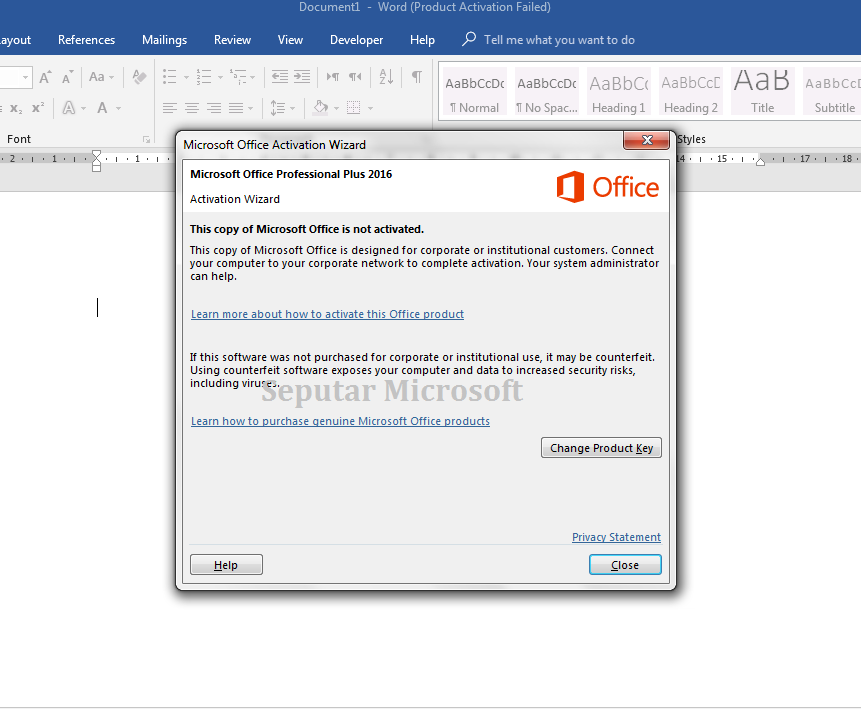This screenshot has width=861, height=709.
Task: Open the Font dialog launcher
Action: click(147, 139)
